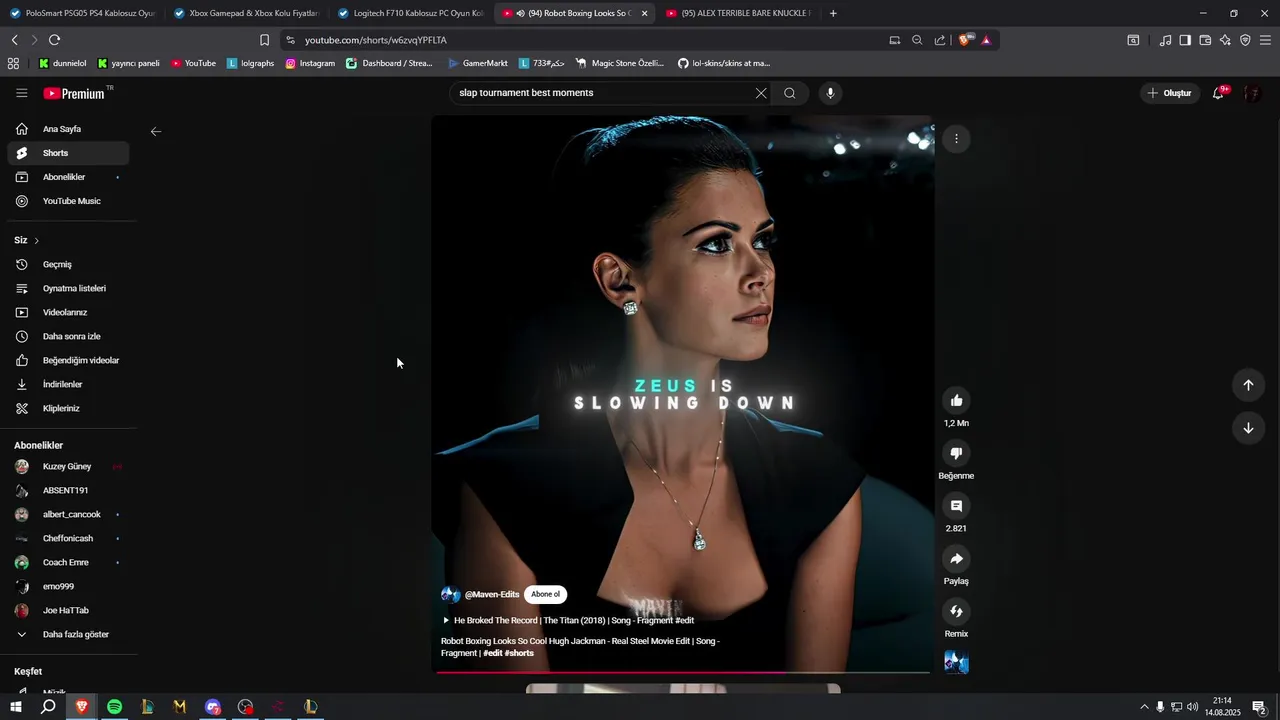Click zoom-out magnifier in address bar
This screenshot has width=1280, height=720.
point(917,40)
